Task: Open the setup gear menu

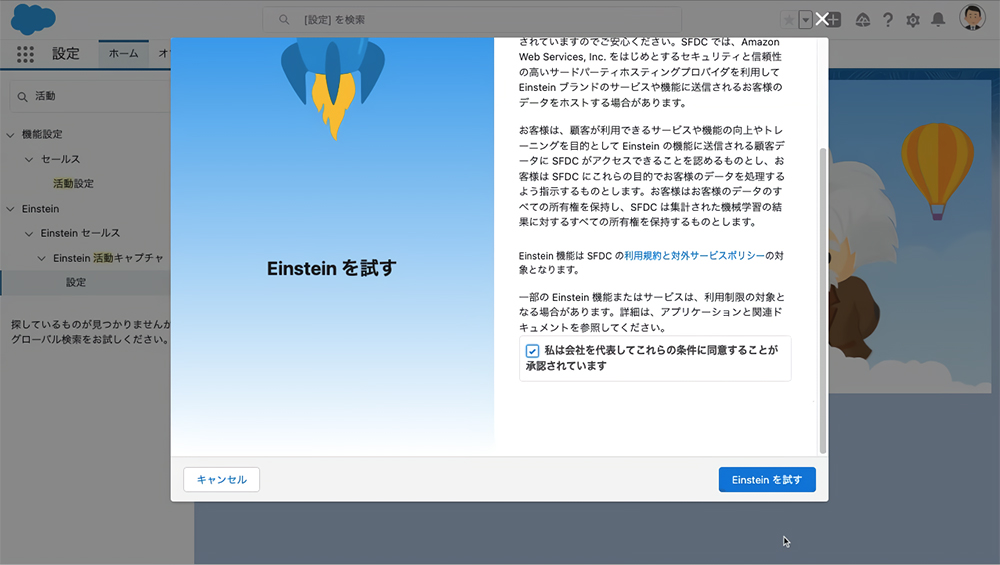Action: click(x=913, y=20)
